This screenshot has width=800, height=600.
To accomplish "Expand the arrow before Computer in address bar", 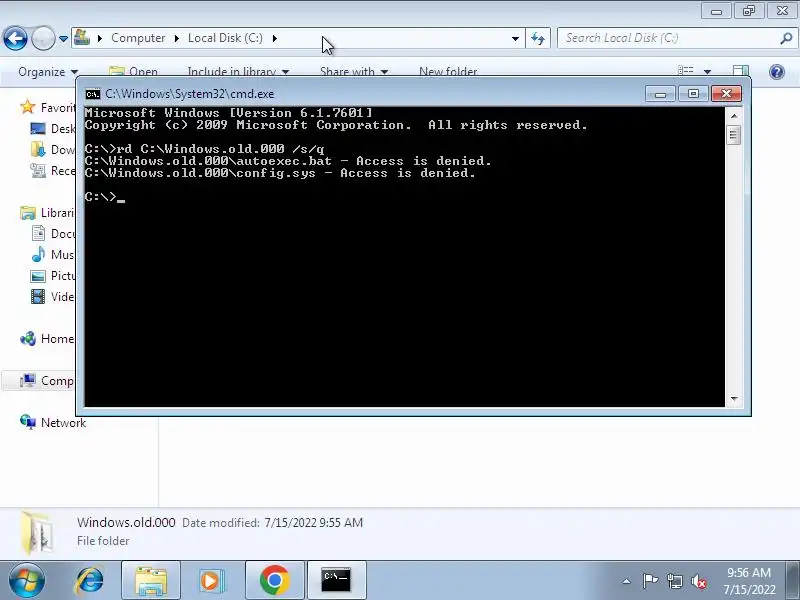I will 100,38.
